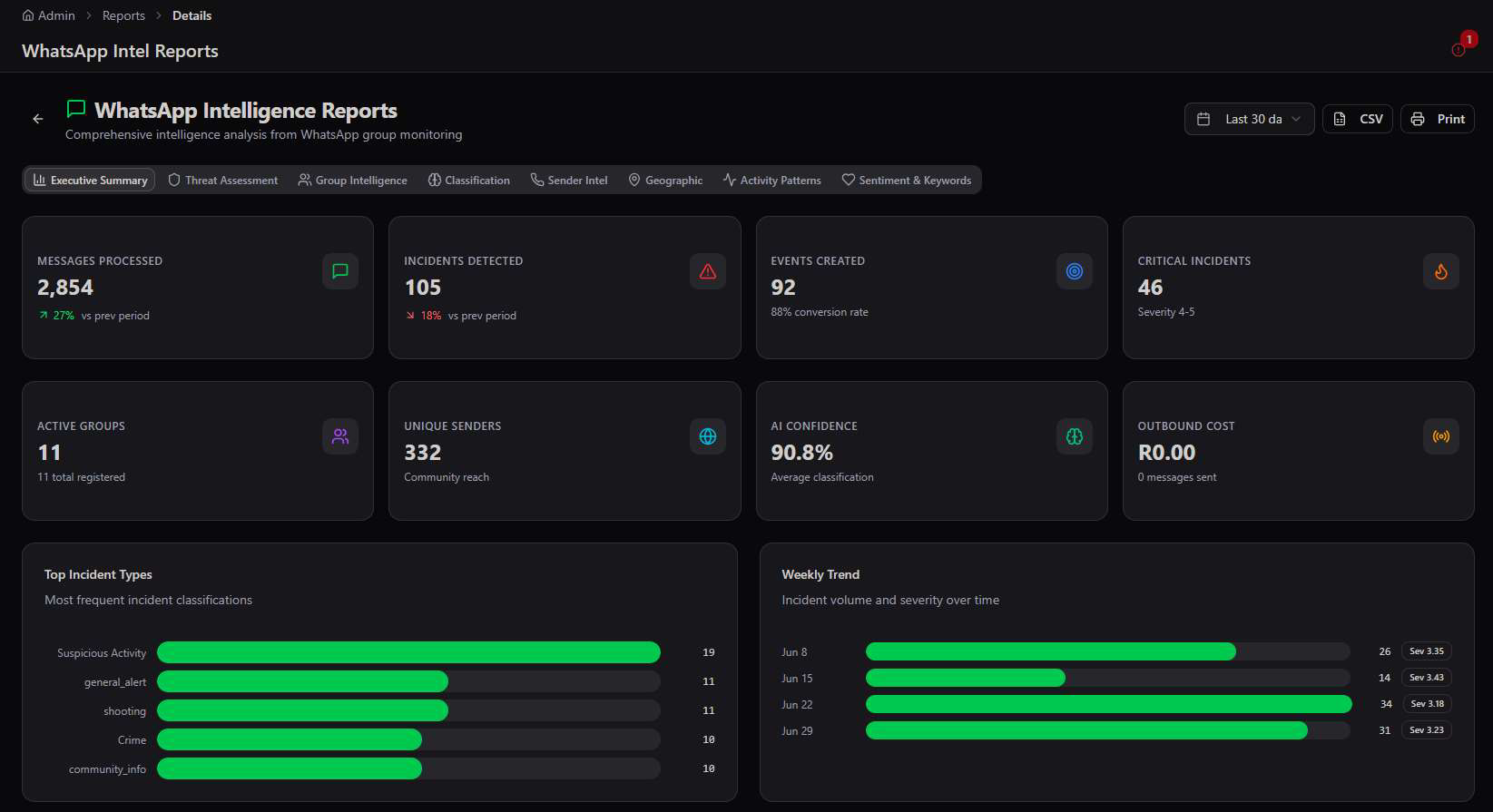Viewport: 1493px width, 812px height.
Task: Click the Details breadcrumb item
Action: tap(192, 15)
